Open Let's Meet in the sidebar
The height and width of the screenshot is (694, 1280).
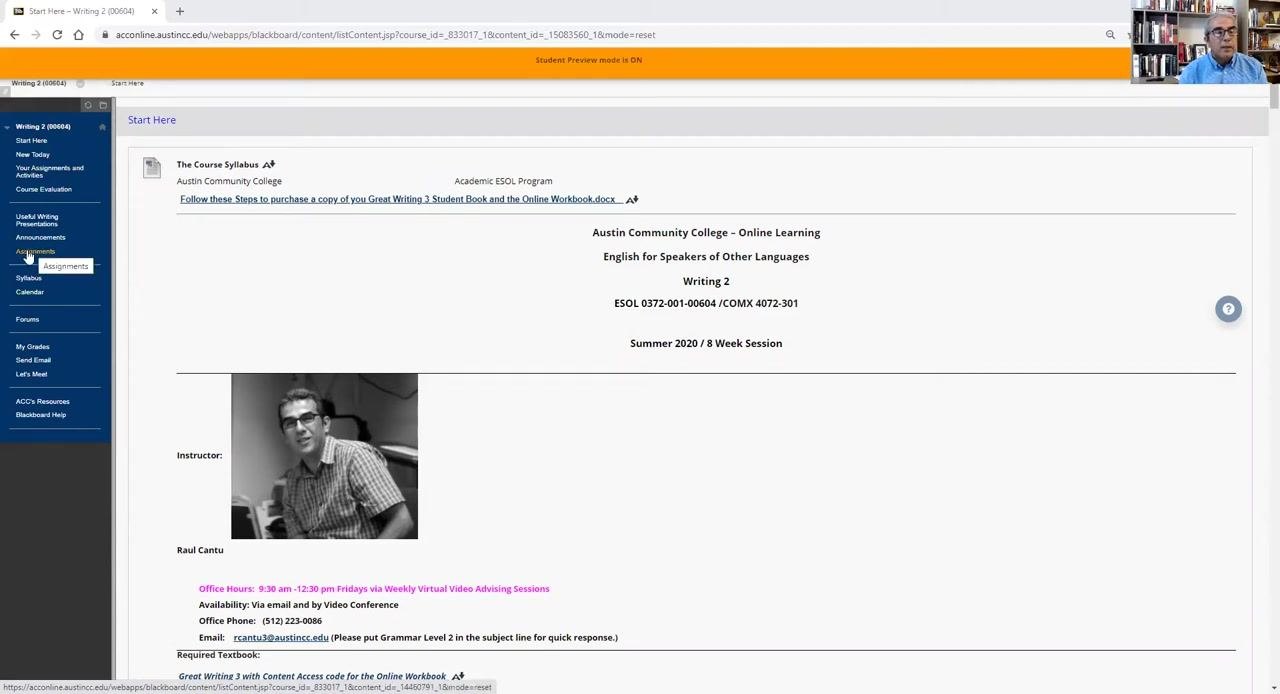[31, 374]
